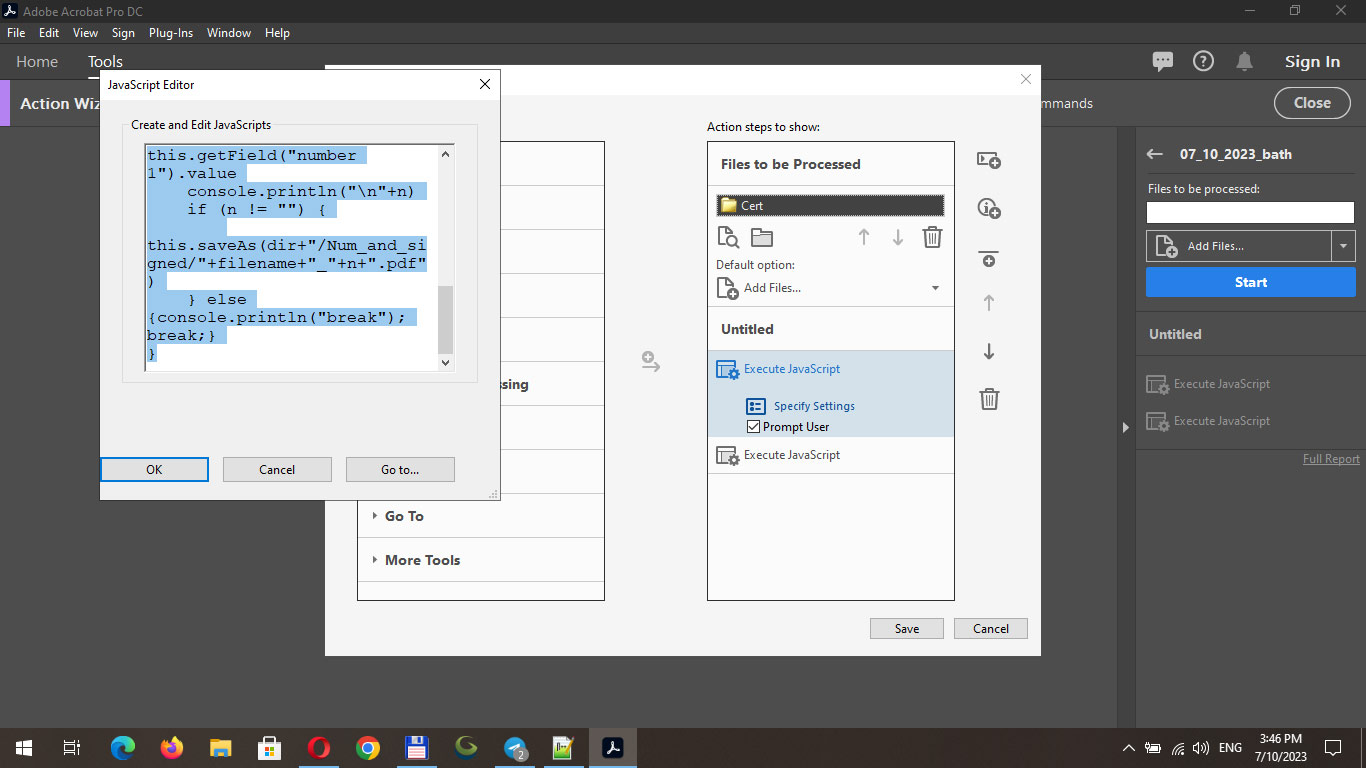Screen dimensions: 1366x768
Task: Click the add-to-right-pane arrow icon
Action: [651, 362]
